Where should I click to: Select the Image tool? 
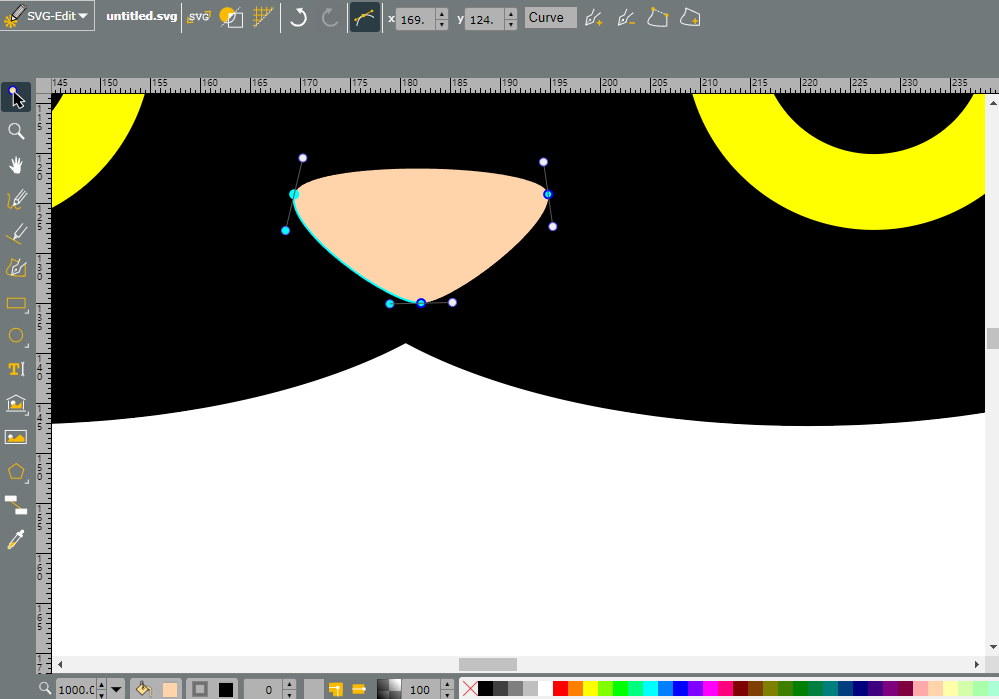tap(16, 437)
